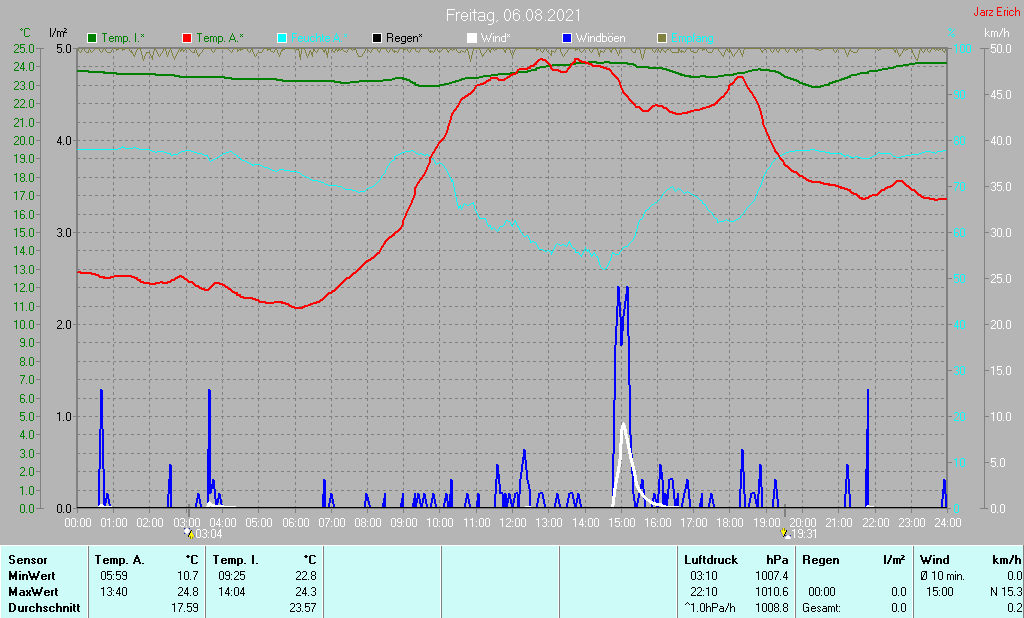Click the sunrise icon at 03:04
The height and width of the screenshot is (618, 1024).
189,534
